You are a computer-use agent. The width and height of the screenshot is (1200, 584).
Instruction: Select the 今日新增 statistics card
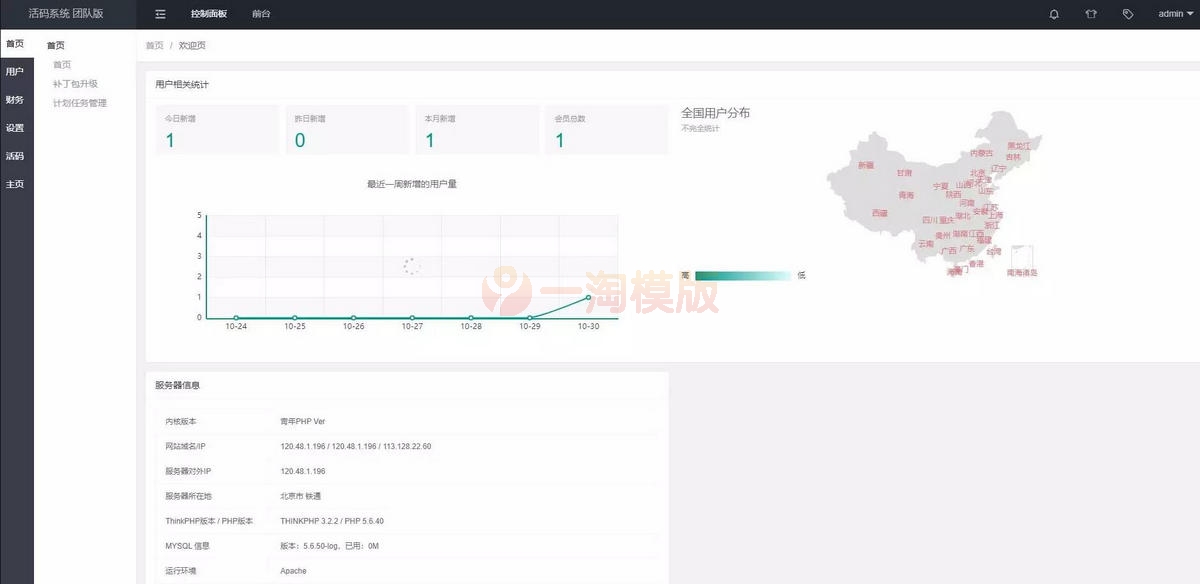tap(217, 130)
